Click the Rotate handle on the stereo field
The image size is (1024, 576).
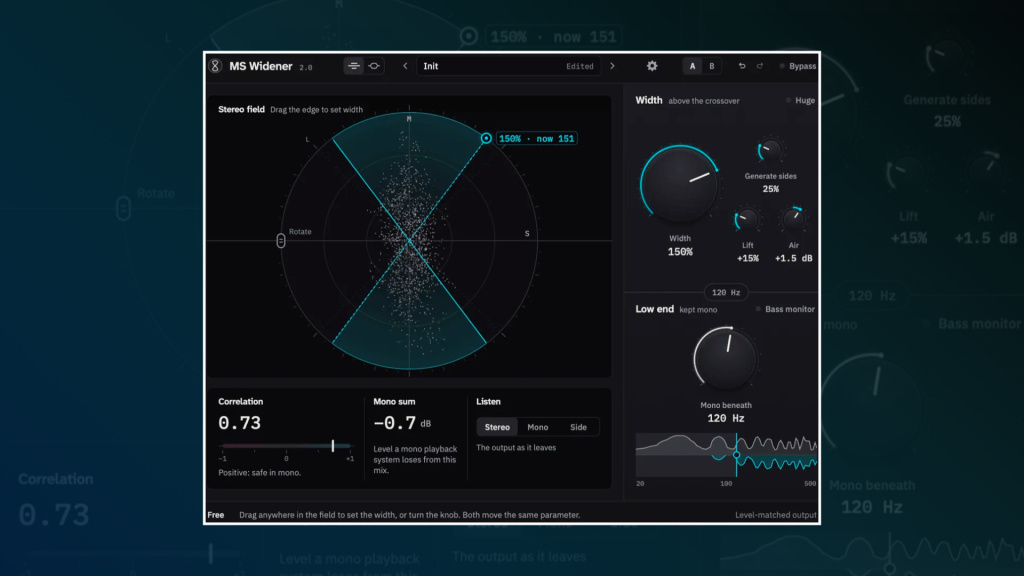[x=281, y=240]
